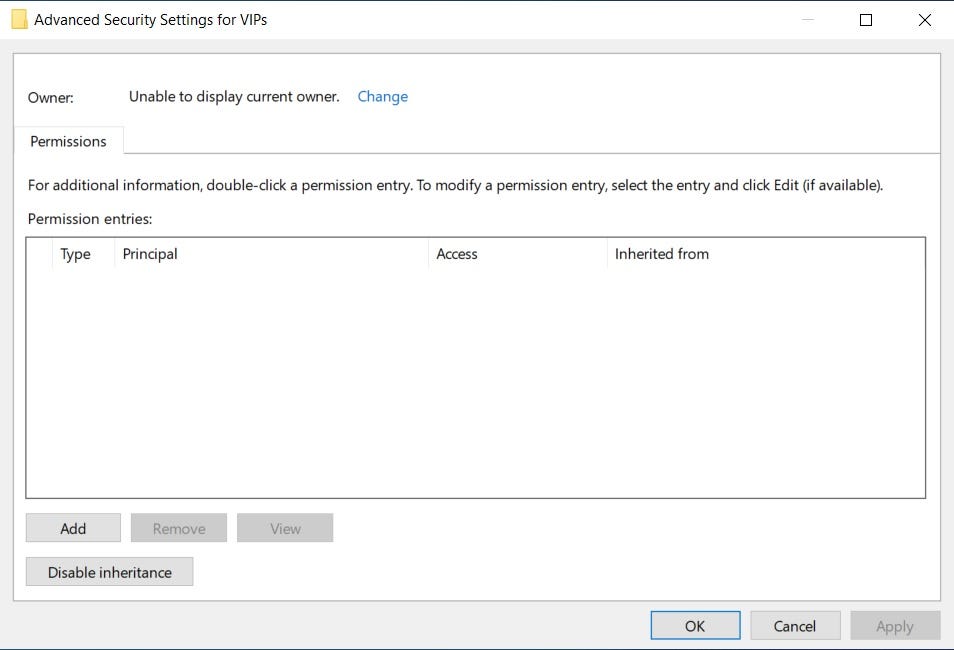
Task: Click the greyed-out Apply button
Action: point(895,626)
